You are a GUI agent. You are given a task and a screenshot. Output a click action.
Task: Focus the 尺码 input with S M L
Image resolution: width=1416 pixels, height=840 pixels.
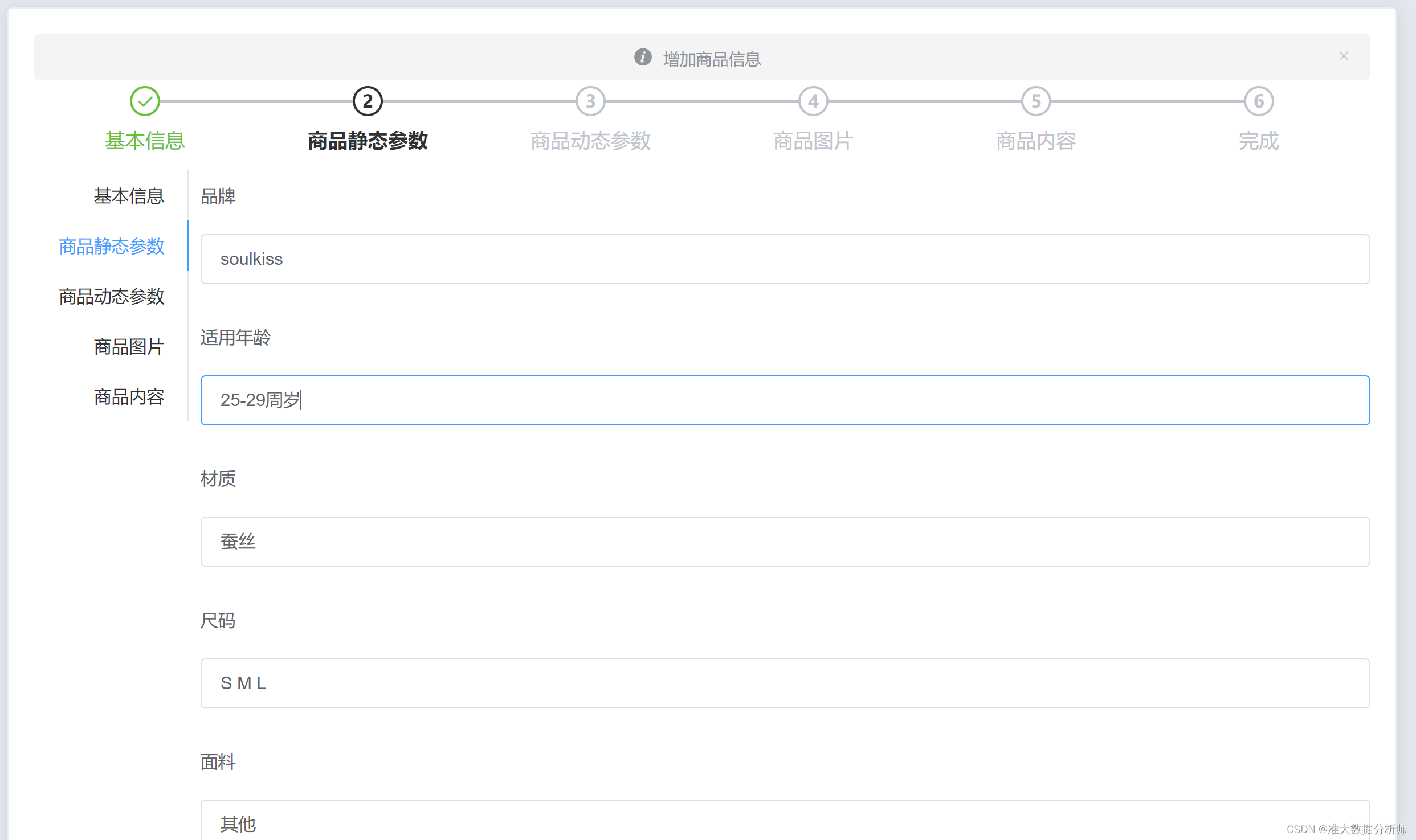click(x=785, y=683)
